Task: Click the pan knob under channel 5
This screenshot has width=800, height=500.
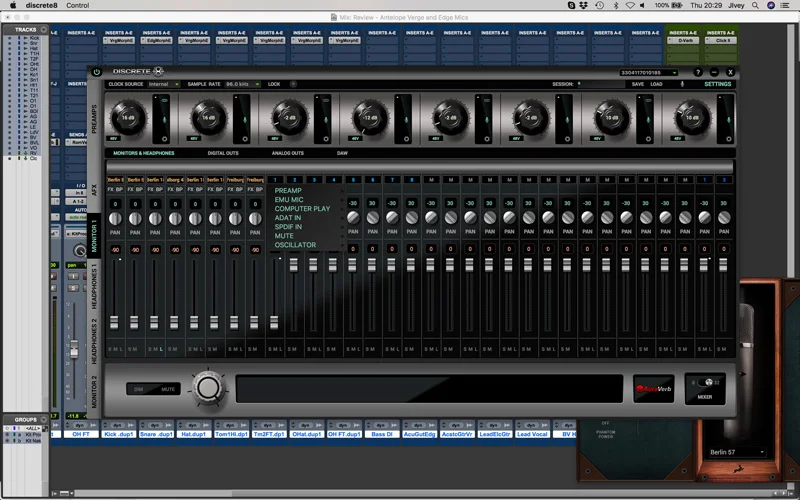Action: pos(353,217)
